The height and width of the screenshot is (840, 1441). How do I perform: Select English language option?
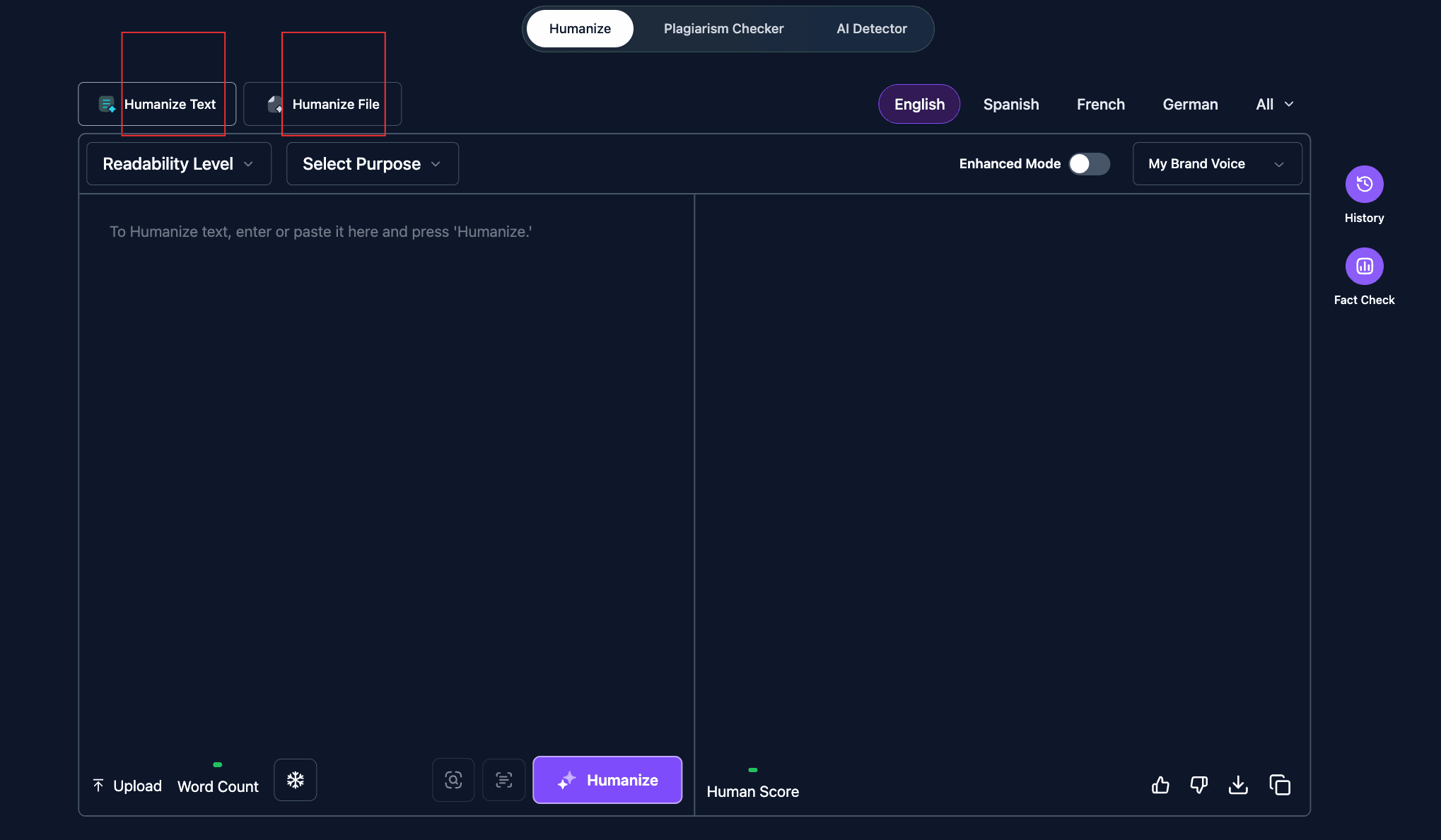tap(919, 104)
